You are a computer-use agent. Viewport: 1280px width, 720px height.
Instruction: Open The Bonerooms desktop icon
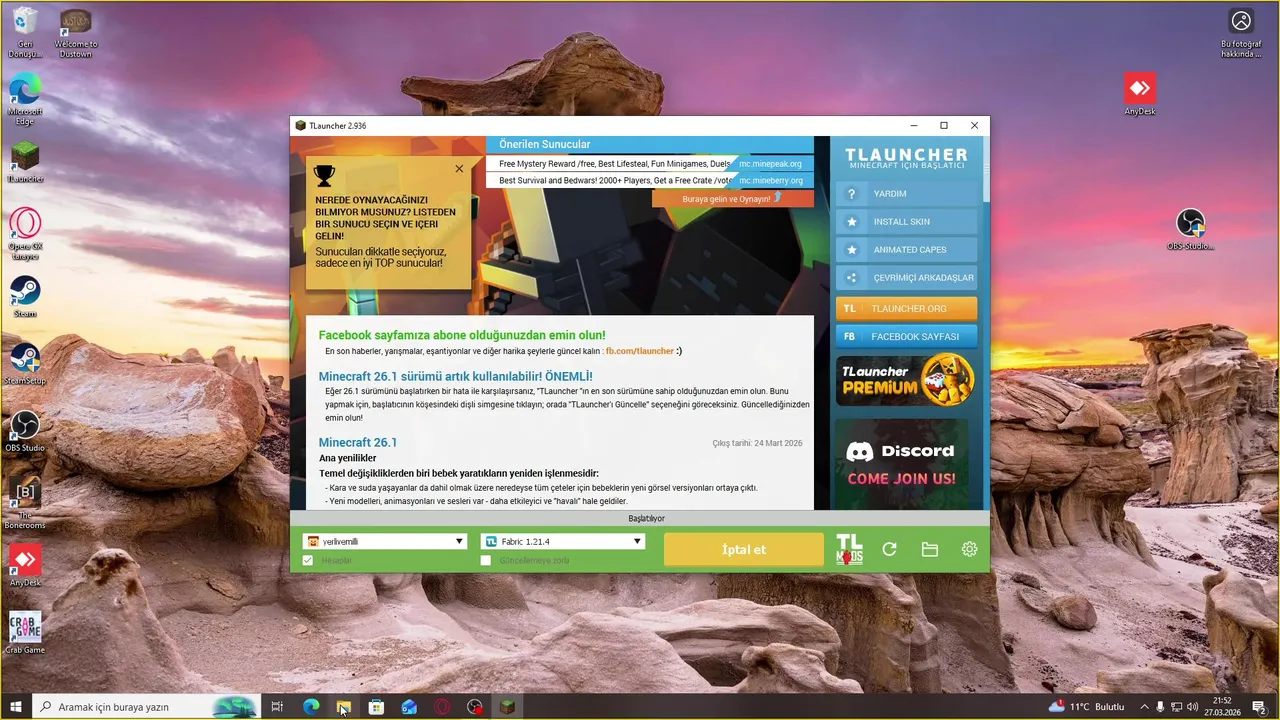[x=25, y=503]
